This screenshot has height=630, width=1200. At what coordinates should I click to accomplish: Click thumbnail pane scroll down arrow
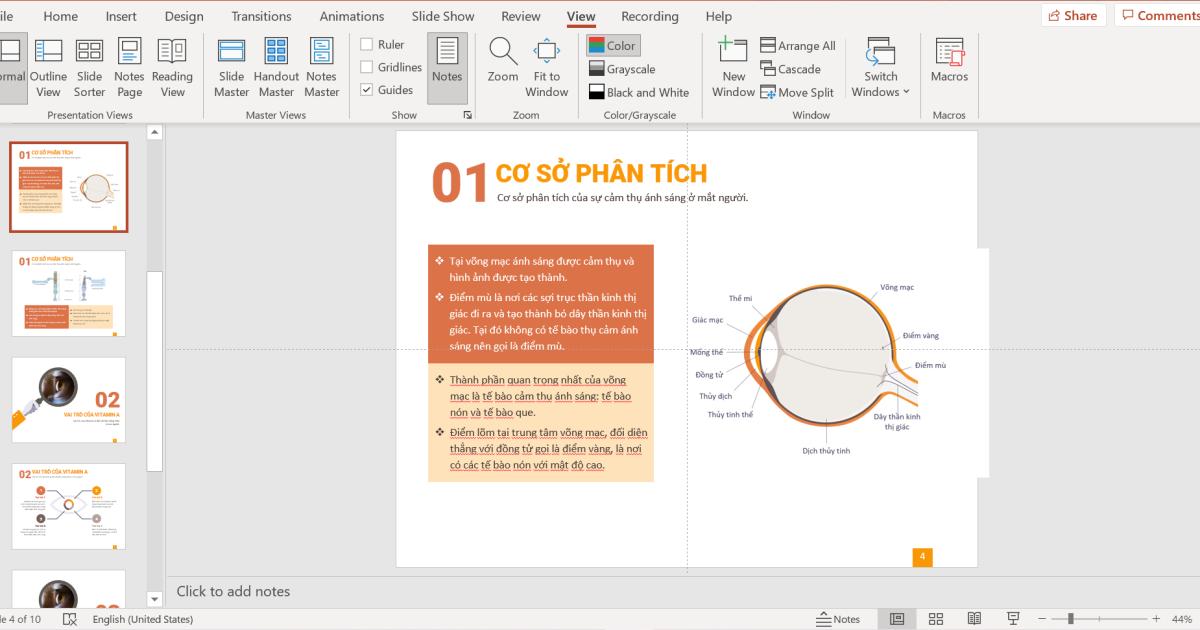[155, 599]
